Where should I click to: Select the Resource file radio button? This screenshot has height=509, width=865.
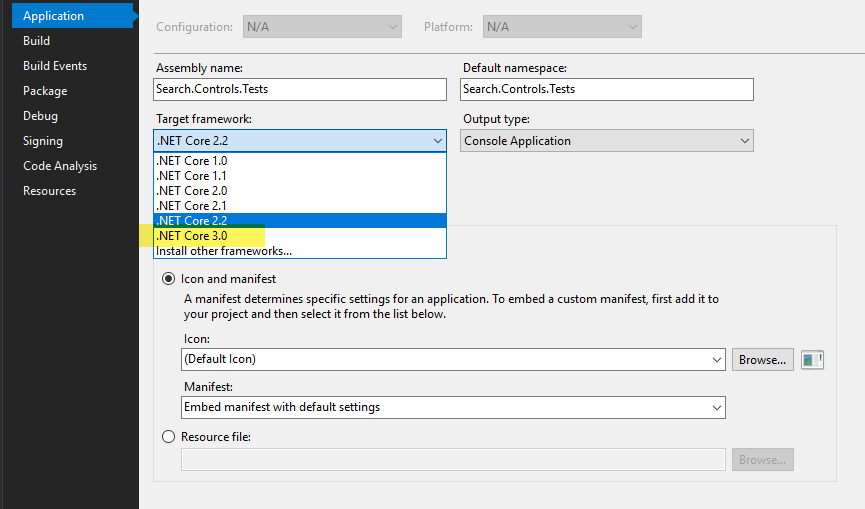click(x=167, y=437)
